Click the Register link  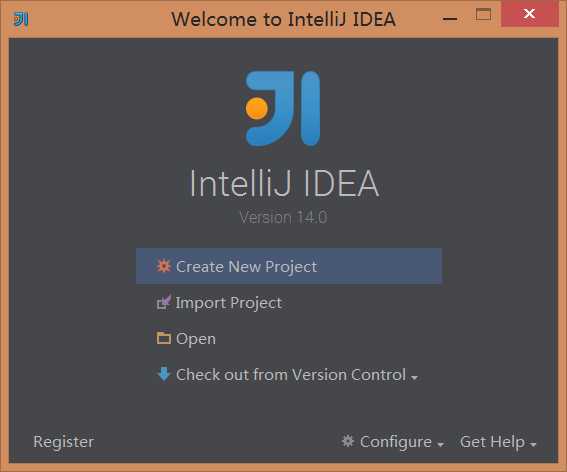click(x=64, y=442)
